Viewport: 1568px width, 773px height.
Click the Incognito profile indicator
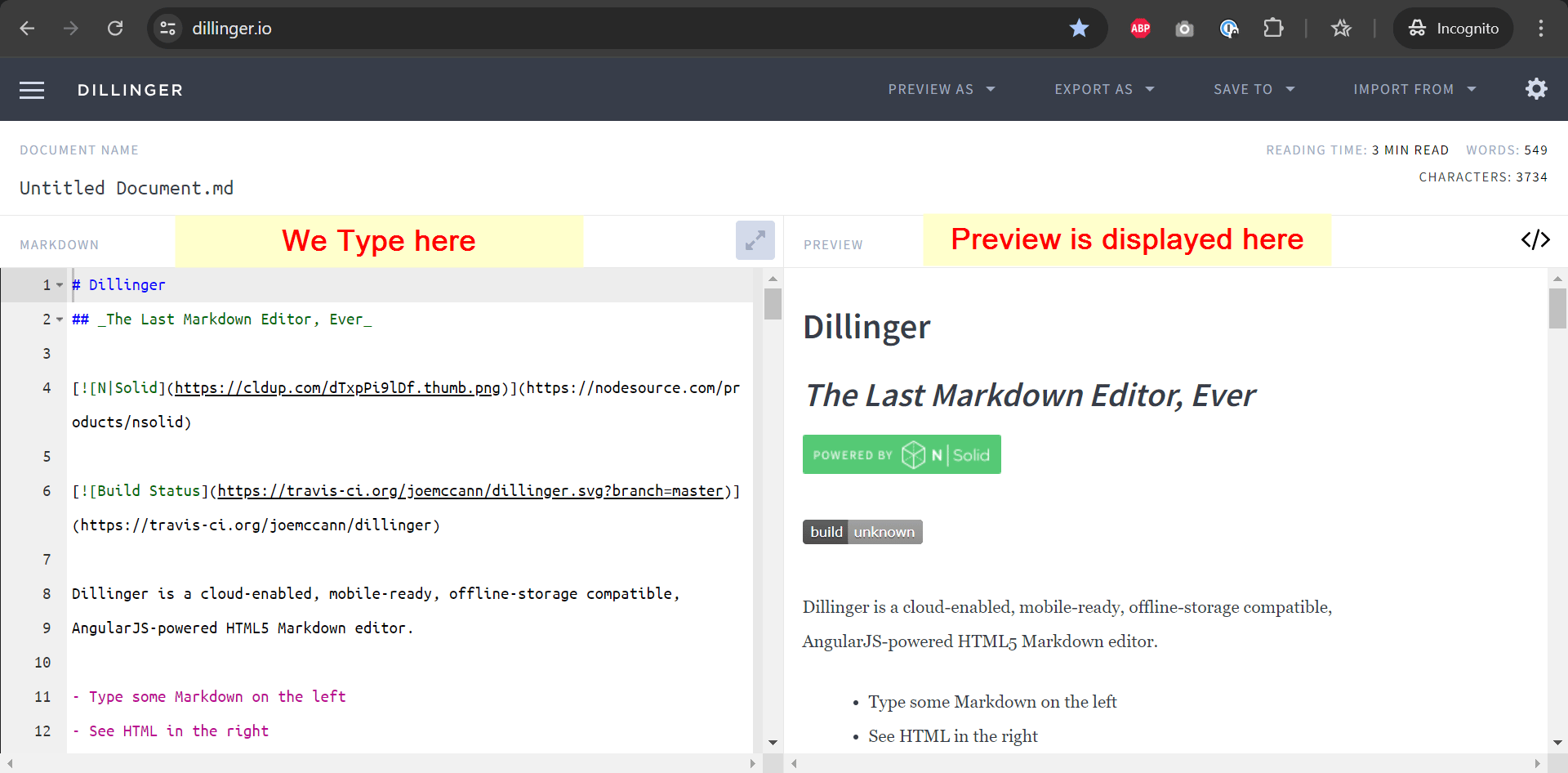[1453, 29]
